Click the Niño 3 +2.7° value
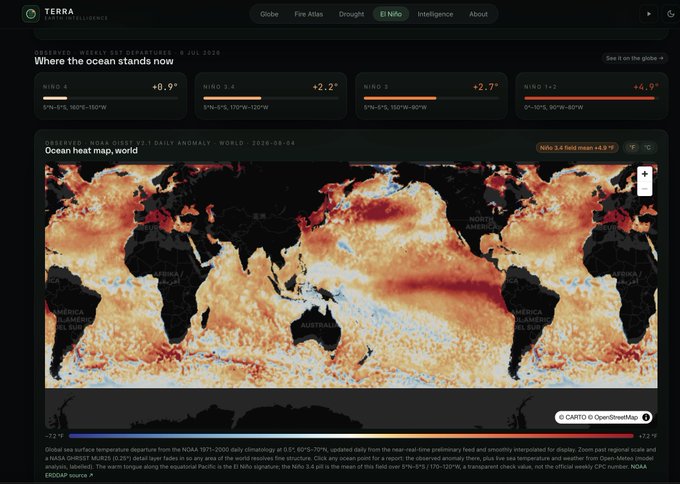 (486, 87)
